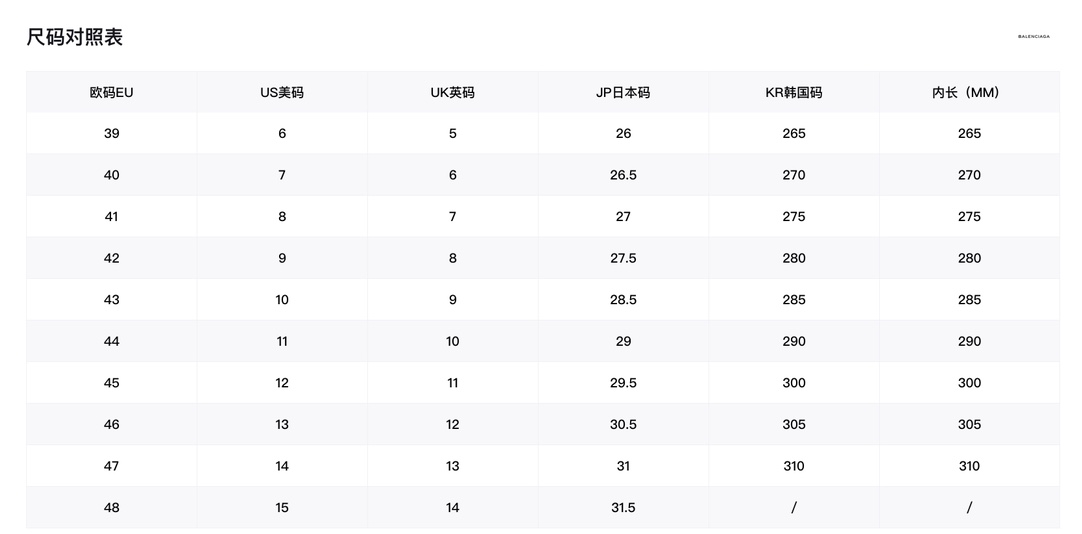This screenshot has height=534, width=1082.
Task: Select 275 in the 内长 column
Action: tap(969, 217)
